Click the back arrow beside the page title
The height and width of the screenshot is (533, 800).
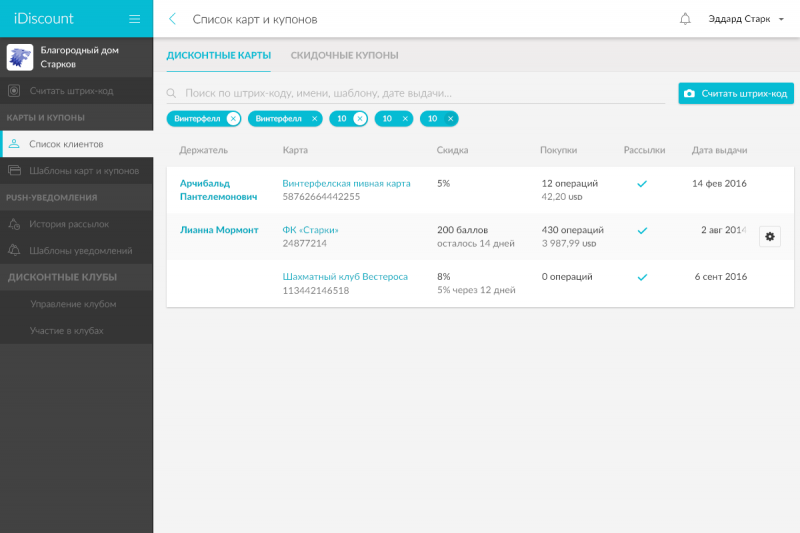[x=173, y=19]
